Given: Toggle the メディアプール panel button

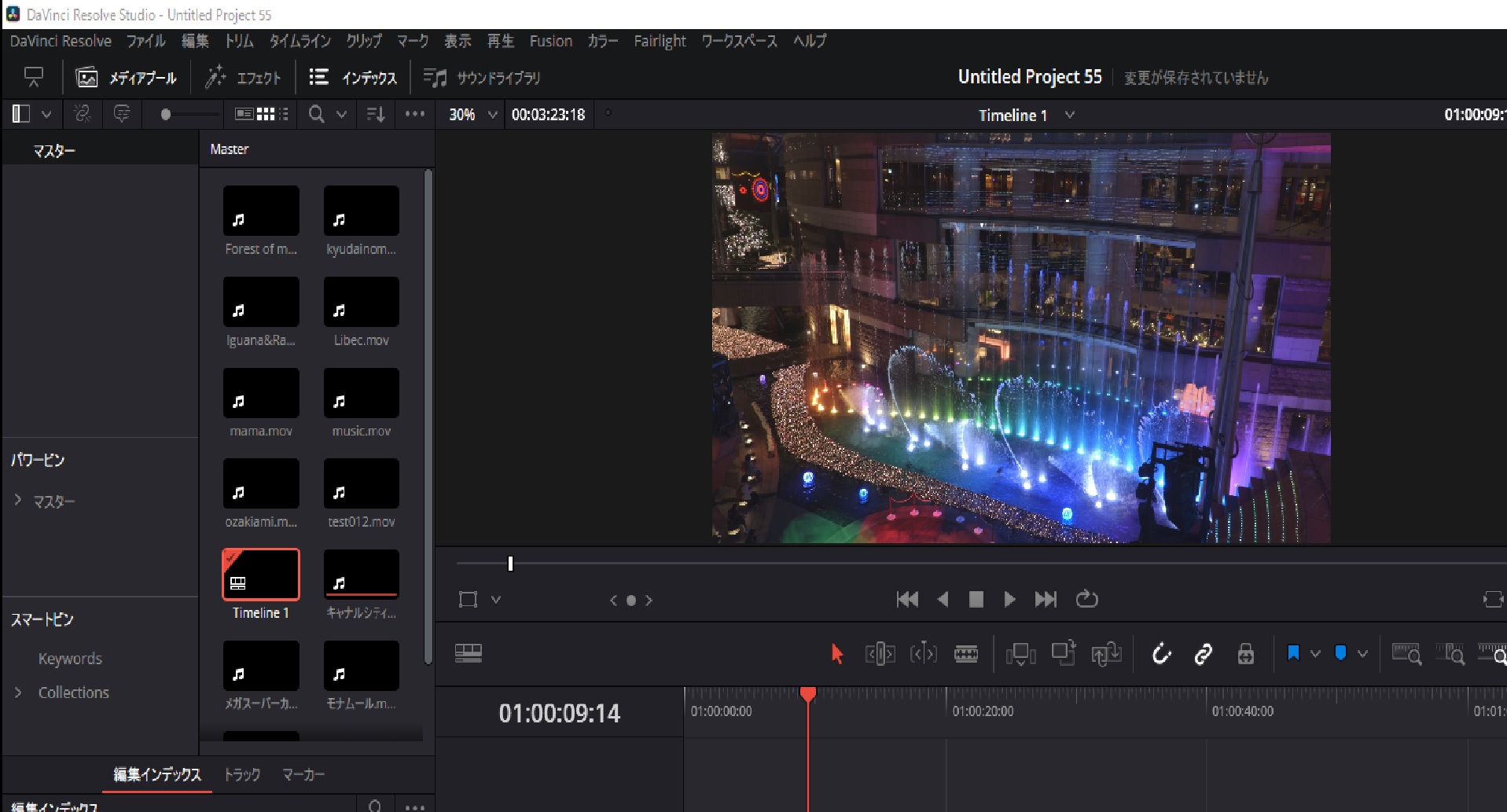Looking at the screenshot, I should 127,78.
